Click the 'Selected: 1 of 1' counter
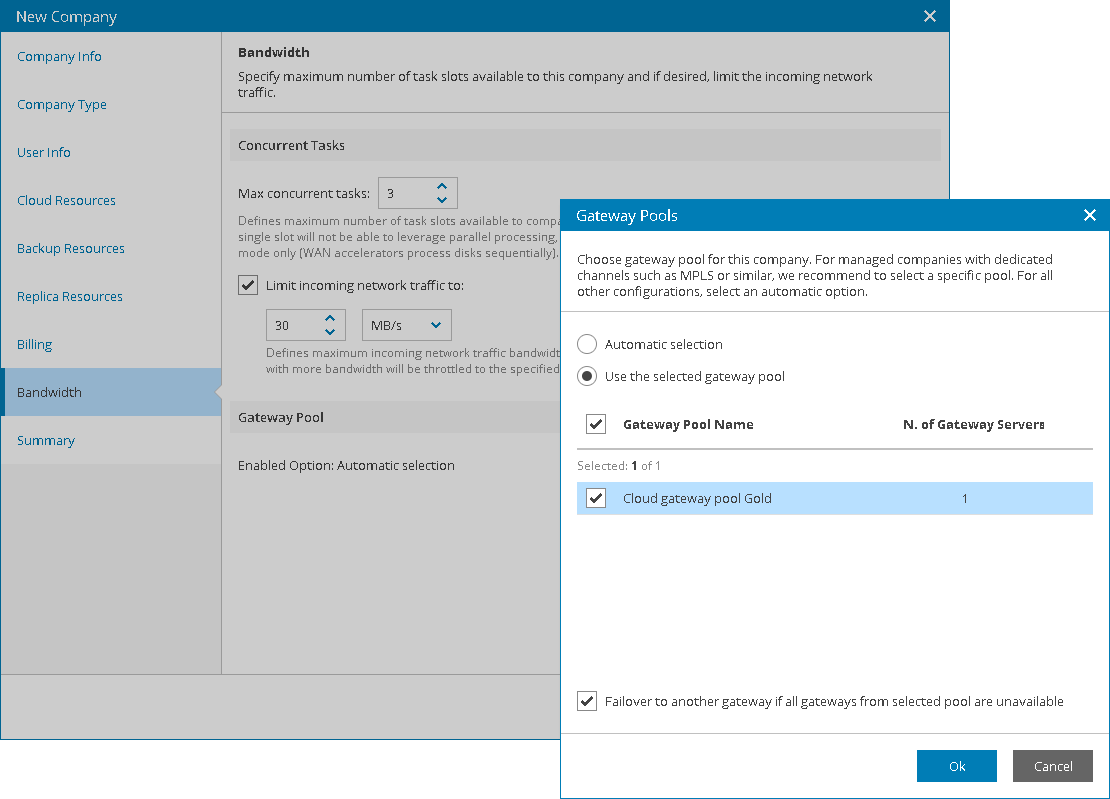This screenshot has height=799, width=1110. click(619, 466)
